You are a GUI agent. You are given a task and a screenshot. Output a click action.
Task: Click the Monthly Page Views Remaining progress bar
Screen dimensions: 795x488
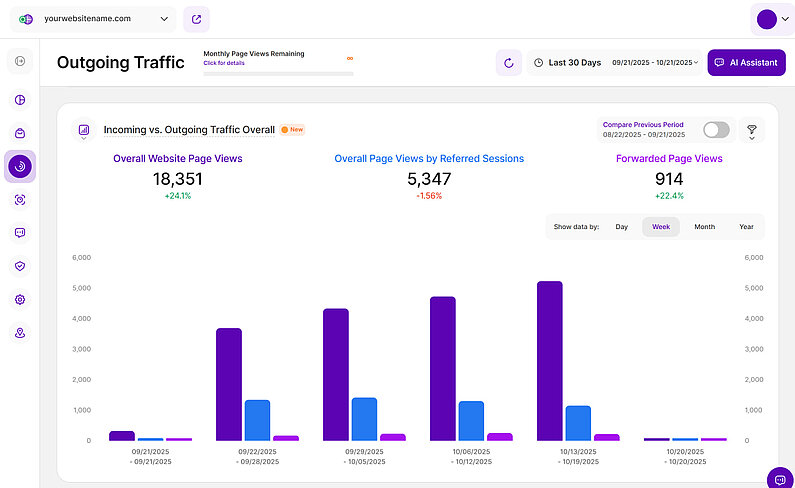(x=278, y=73)
